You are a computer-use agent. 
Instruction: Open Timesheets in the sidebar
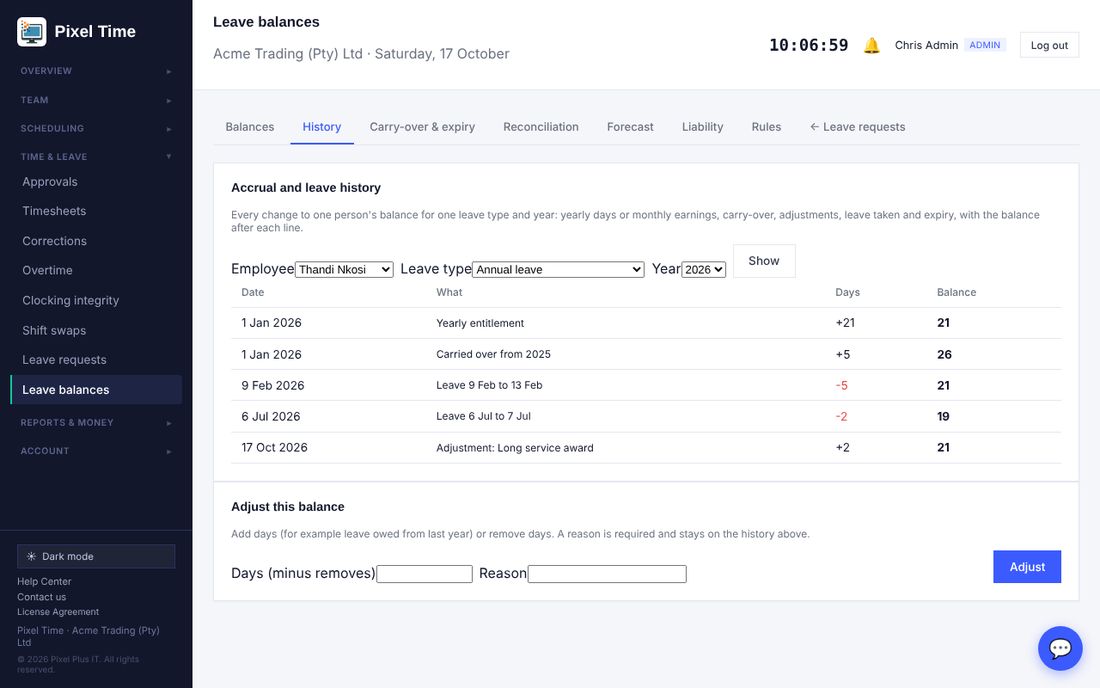[x=96, y=211]
